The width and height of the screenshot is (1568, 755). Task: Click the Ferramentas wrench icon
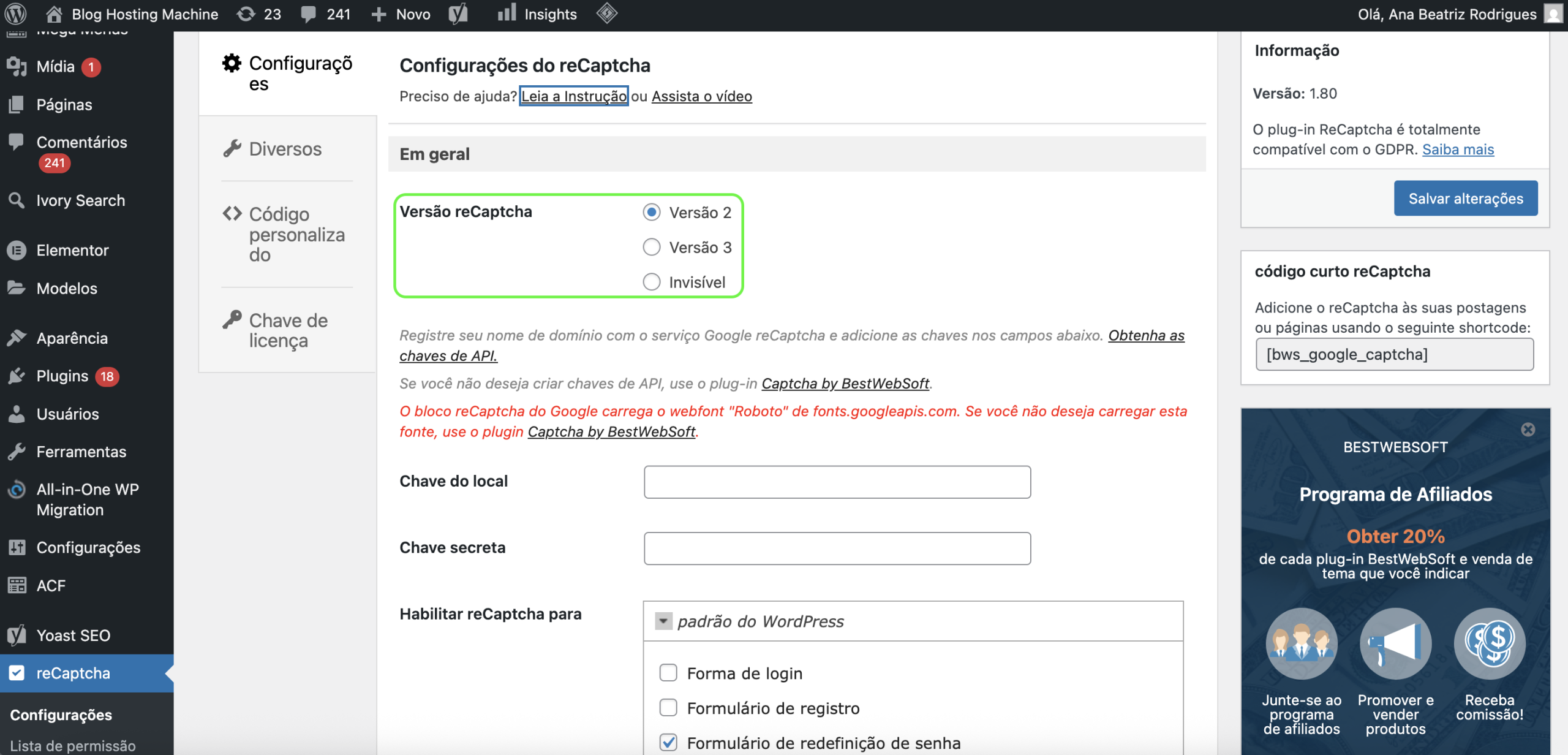pos(17,452)
